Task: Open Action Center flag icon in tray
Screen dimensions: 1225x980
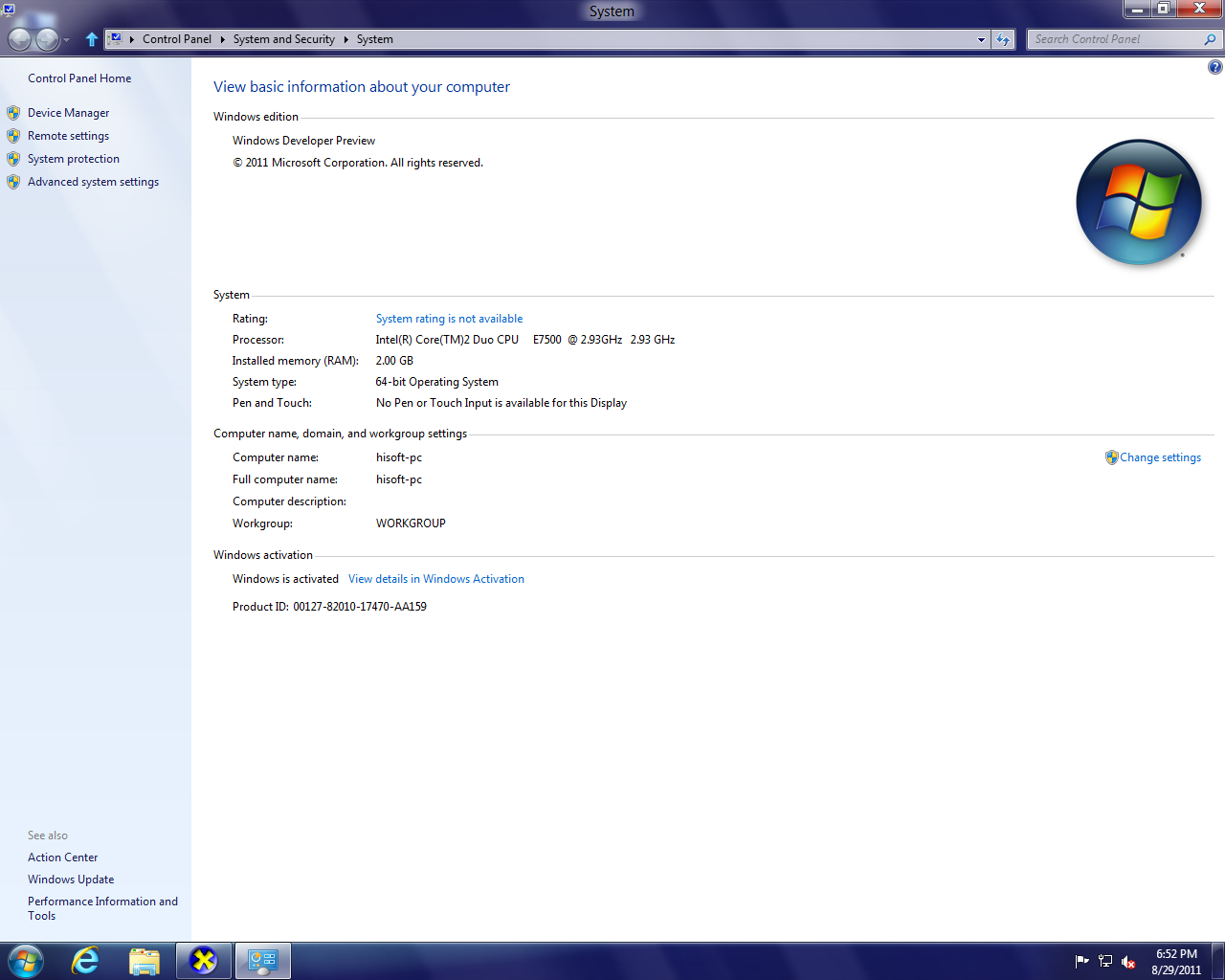Action: (1081, 962)
